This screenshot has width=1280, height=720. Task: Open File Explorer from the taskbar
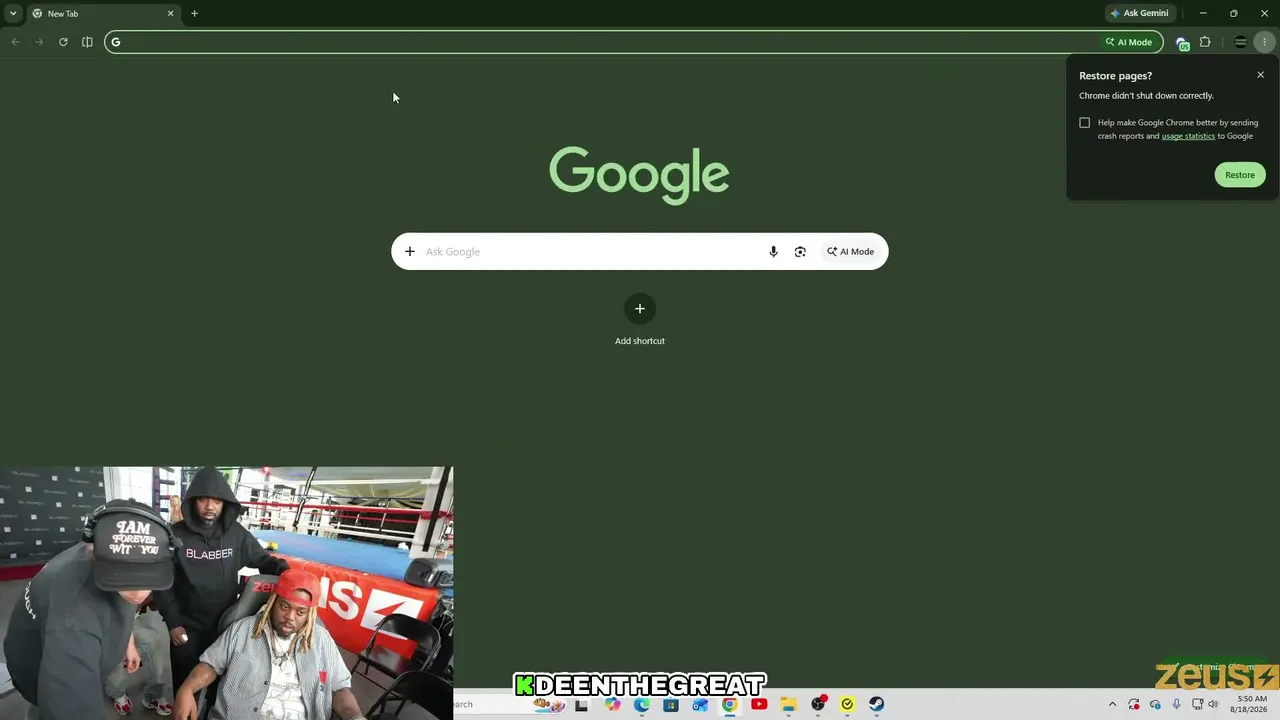click(x=788, y=704)
